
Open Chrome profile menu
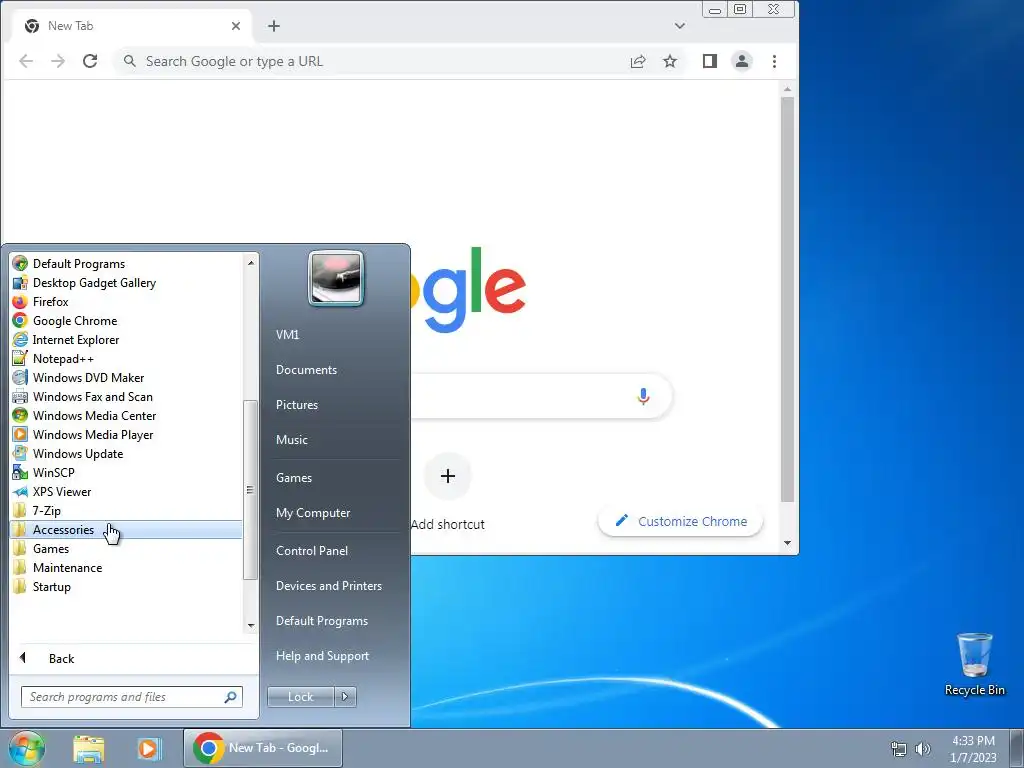[x=742, y=61]
